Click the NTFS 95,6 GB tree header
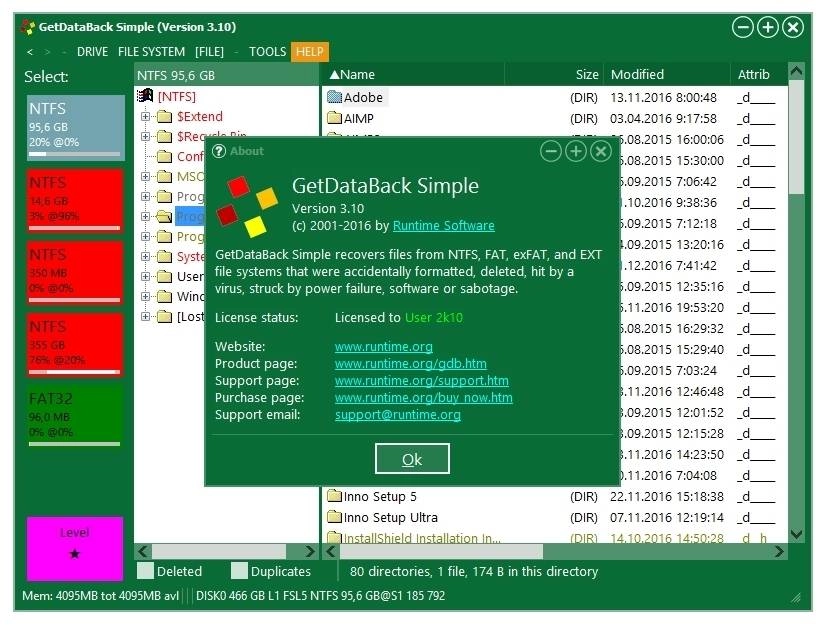The height and width of the screenshot is (631, 830). [x=227, y=75]
